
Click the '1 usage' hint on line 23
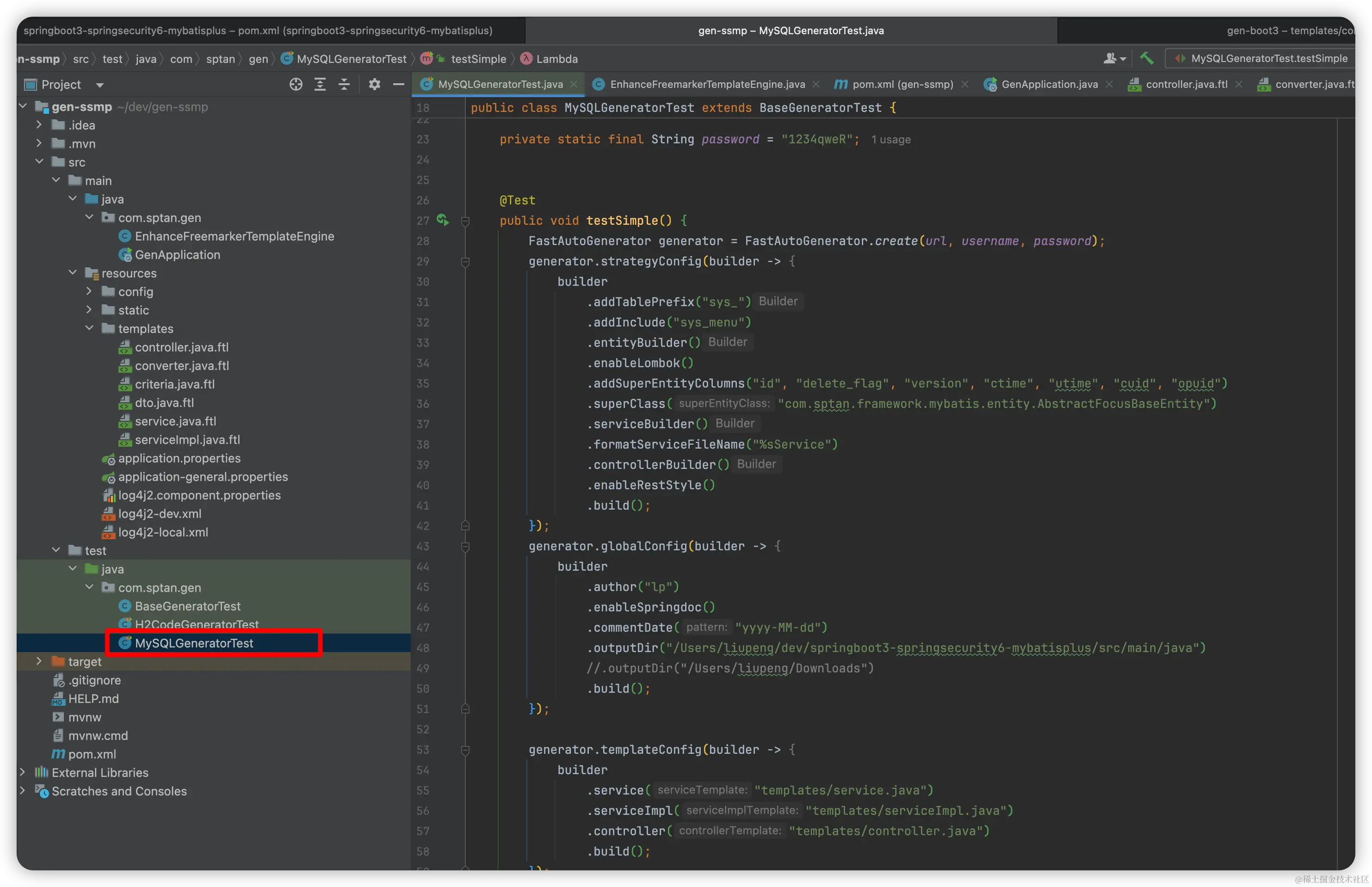click(890, 139)
